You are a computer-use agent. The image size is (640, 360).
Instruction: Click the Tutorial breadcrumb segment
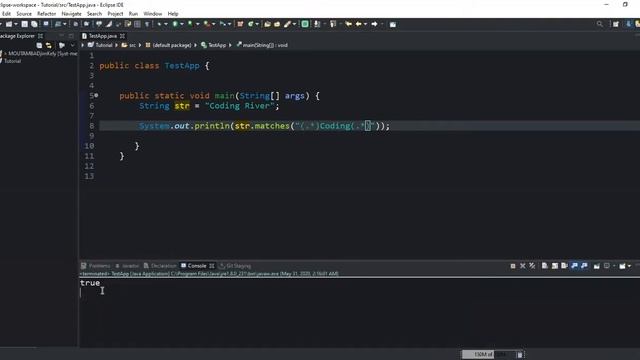[x=100, y=45]
